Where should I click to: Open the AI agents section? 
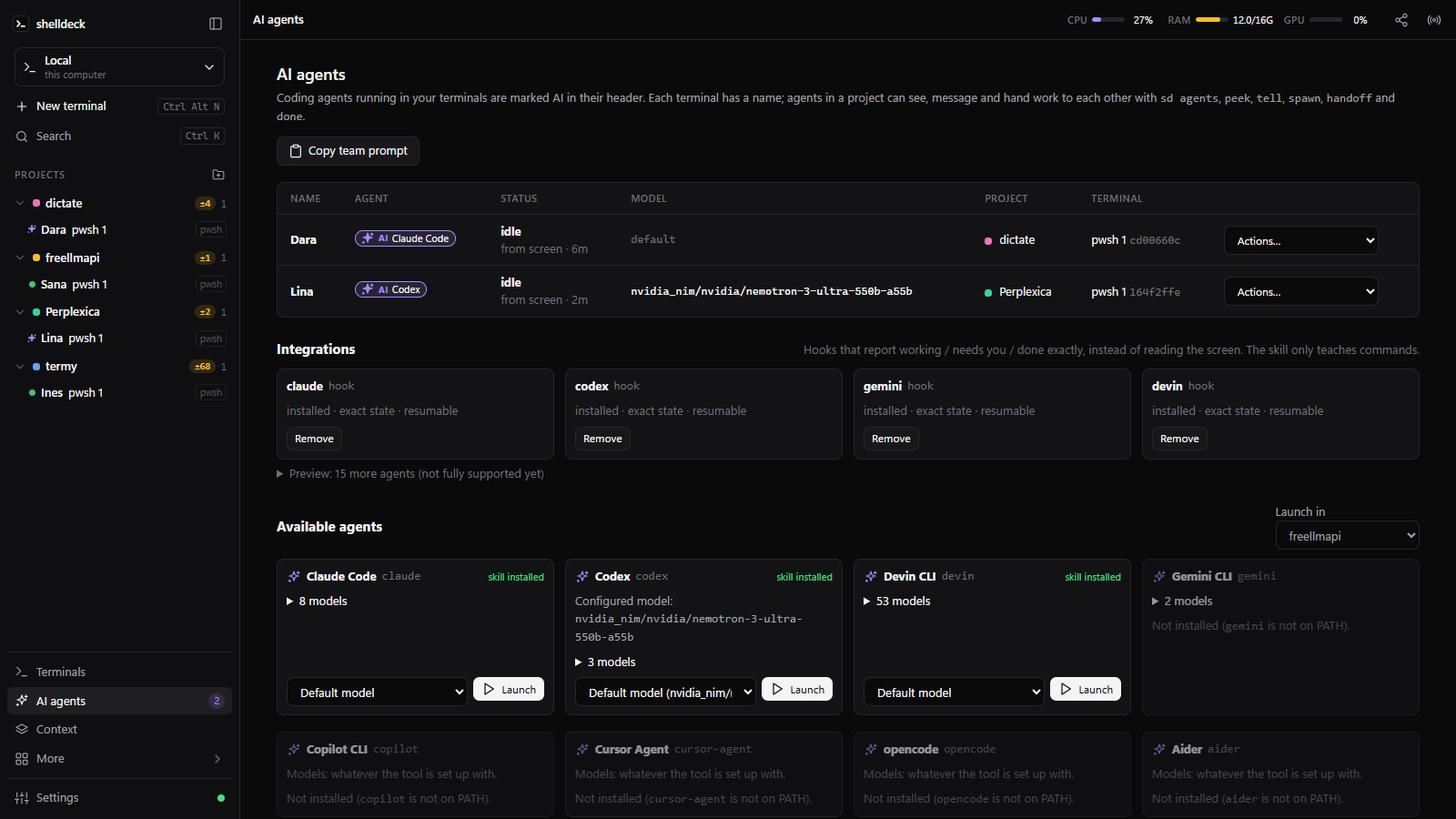pyautogui.click(x=119, y=702)
